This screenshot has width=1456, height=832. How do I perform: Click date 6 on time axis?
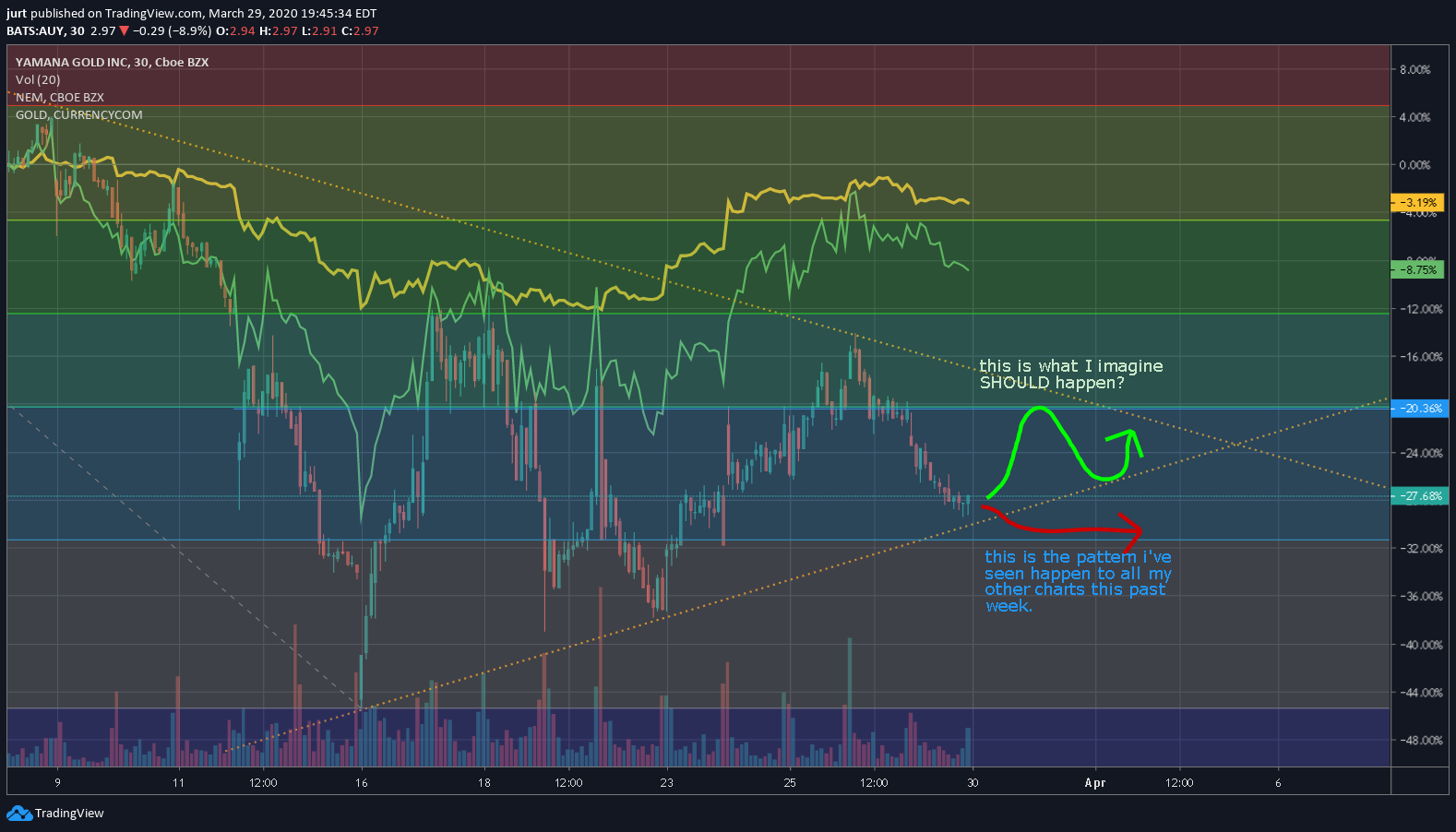1278,782
